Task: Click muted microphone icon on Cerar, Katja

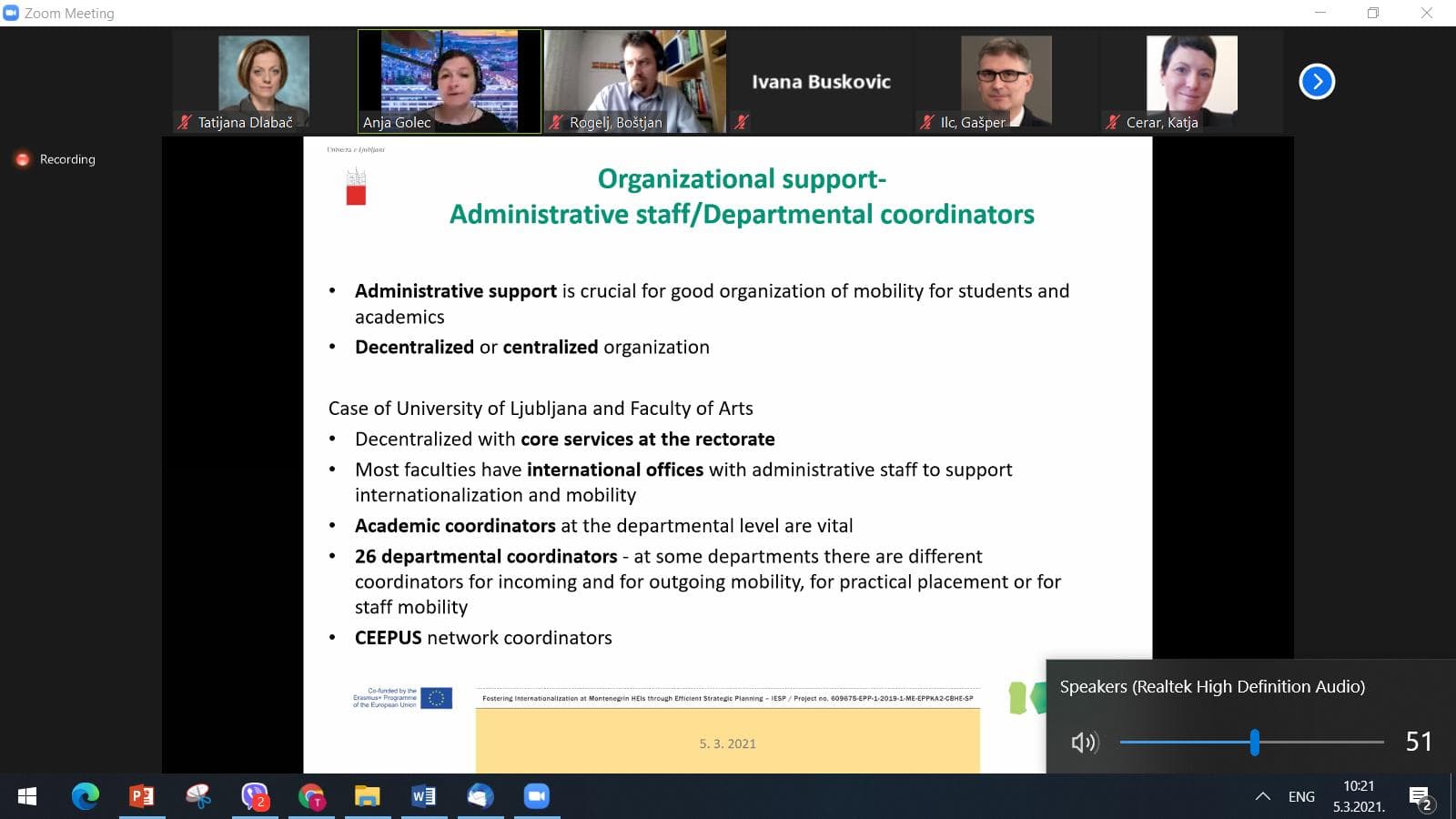Action: click(x=1113, y=122)
